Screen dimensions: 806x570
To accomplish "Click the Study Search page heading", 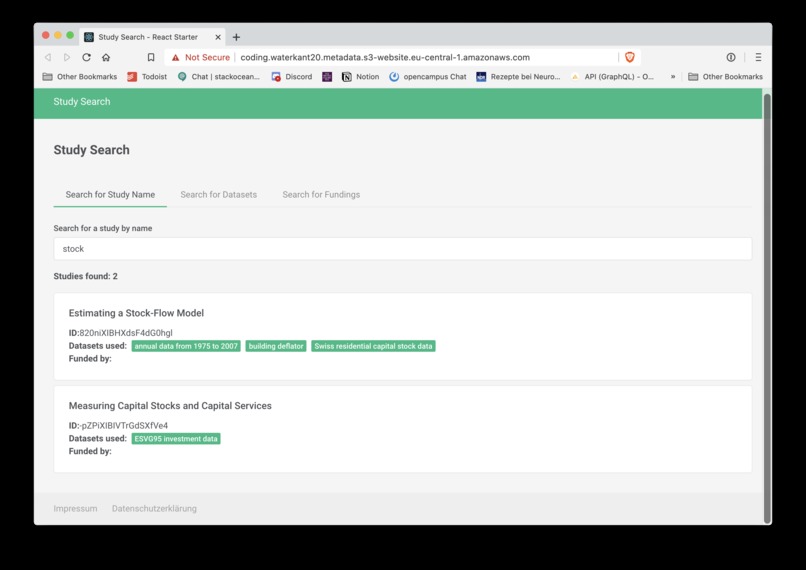I will pos(91,150).
